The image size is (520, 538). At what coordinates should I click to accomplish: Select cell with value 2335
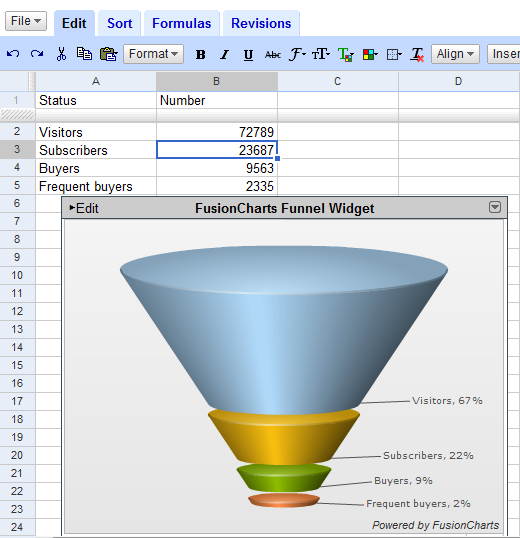[x=216, y=186]
